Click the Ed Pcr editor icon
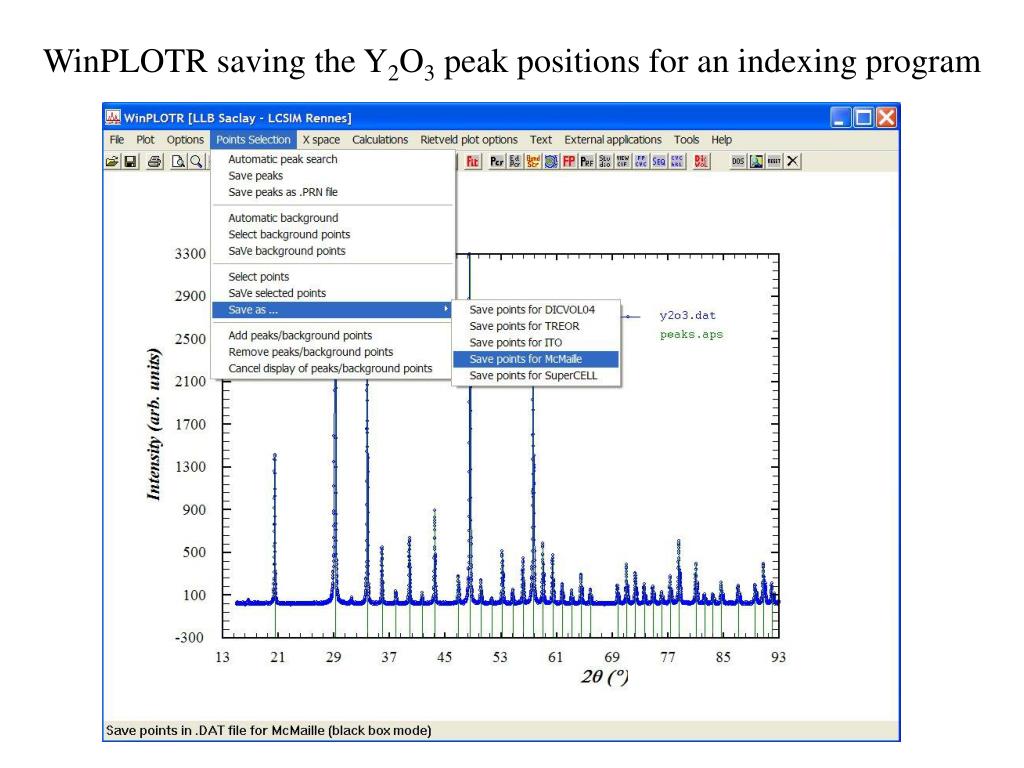 (x=515, y=161)
